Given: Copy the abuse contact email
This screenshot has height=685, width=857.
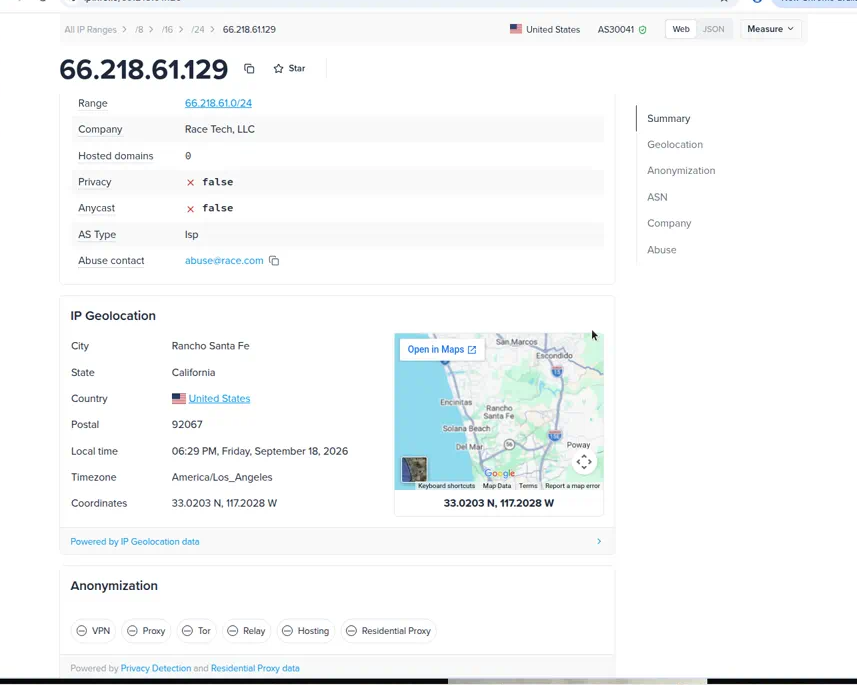Looking at the screenshot, I should point(274,261).
